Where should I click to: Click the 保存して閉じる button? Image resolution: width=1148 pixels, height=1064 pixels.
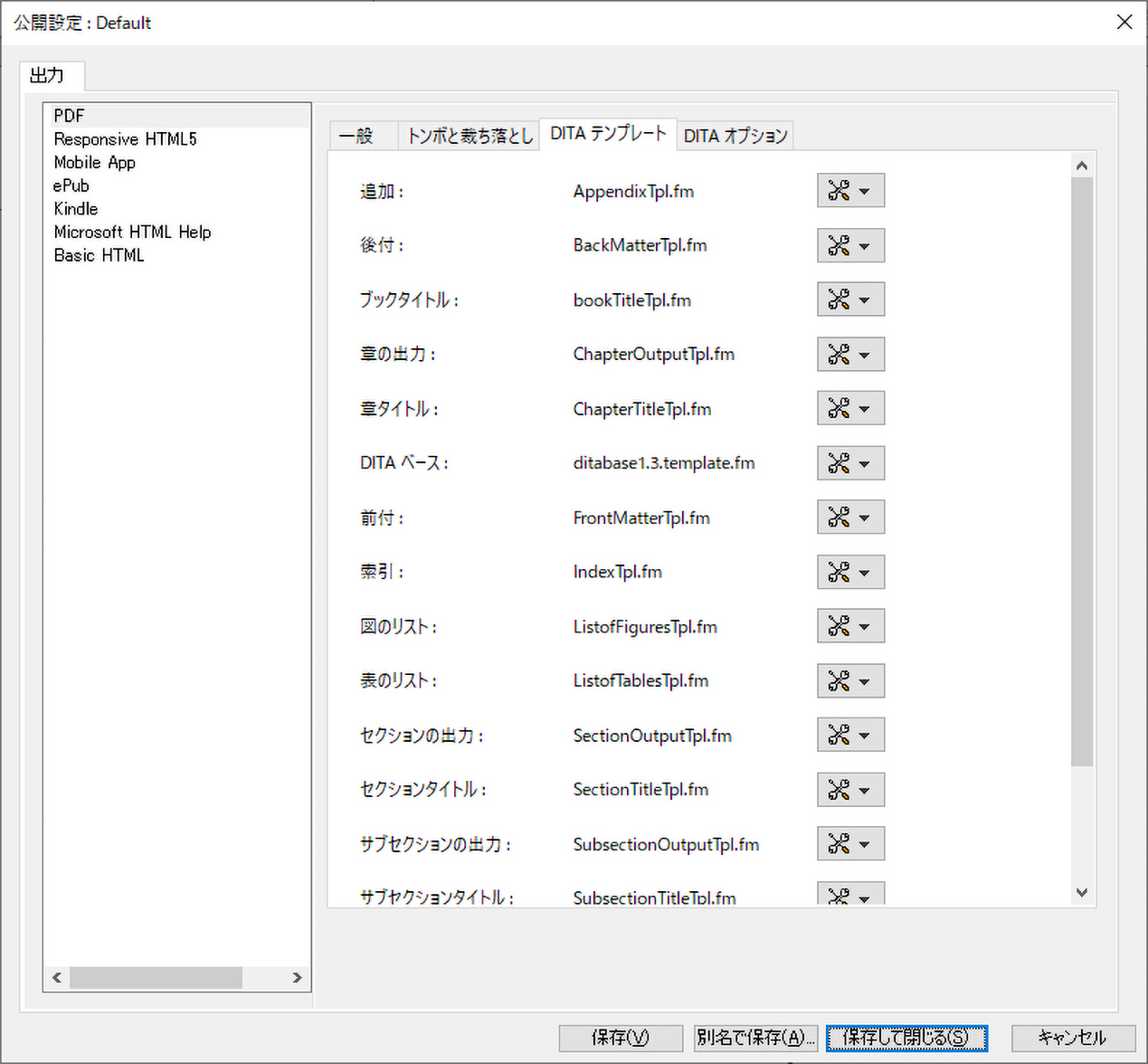pos(906,1038)
